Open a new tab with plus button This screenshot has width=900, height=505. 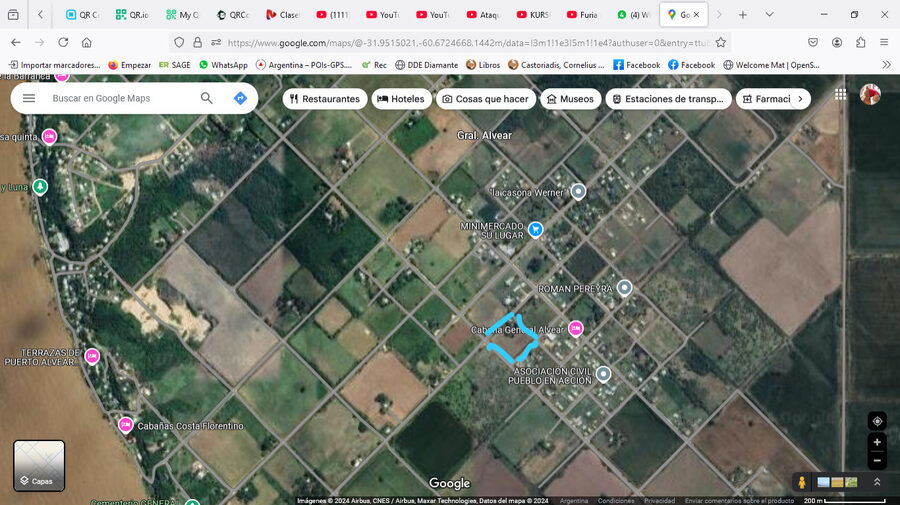(x=743, y=15)
